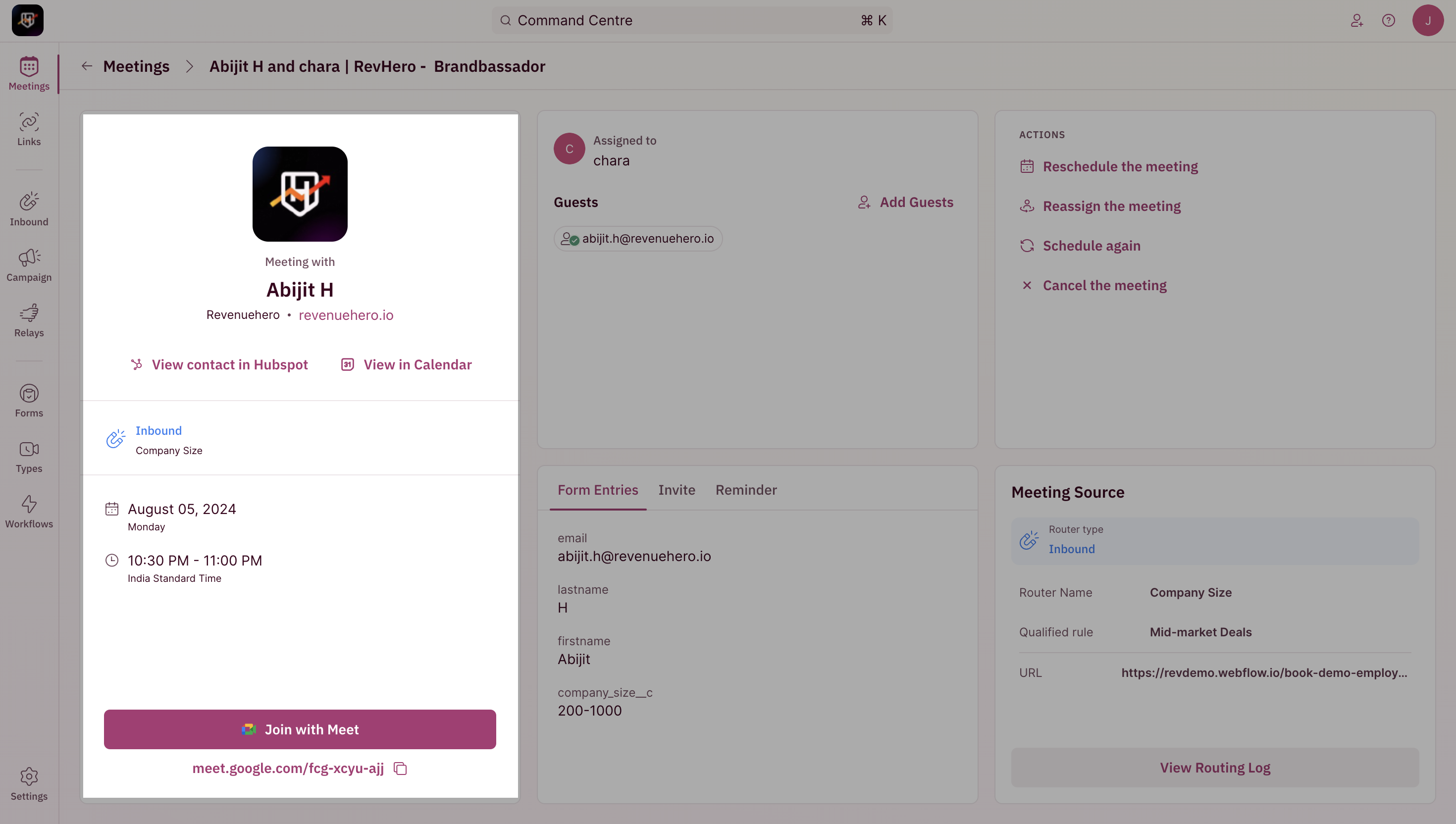This screenshot has height=824, width=1456.
Task: Copy the Google Meet link icon
Action: (400, 769)
